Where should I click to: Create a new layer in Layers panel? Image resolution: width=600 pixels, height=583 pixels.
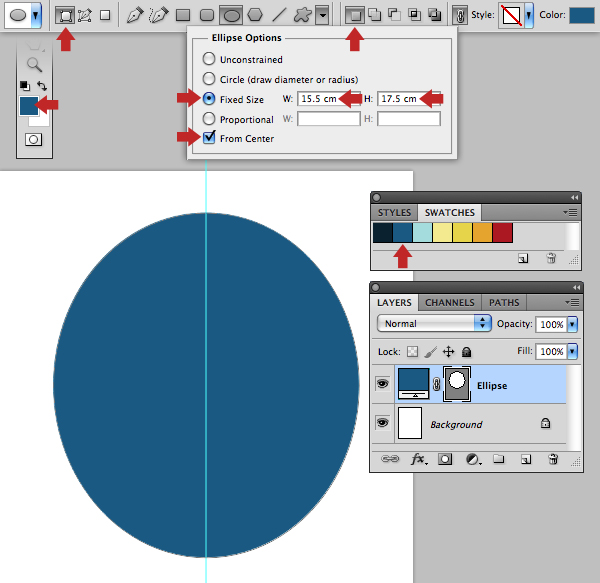pos(526,459)
